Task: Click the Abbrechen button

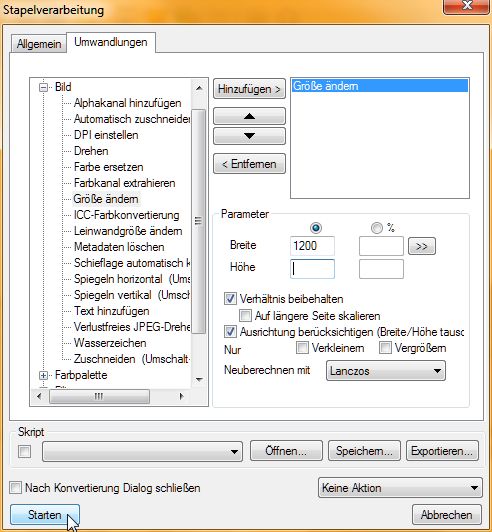Action: click(447, 515)
